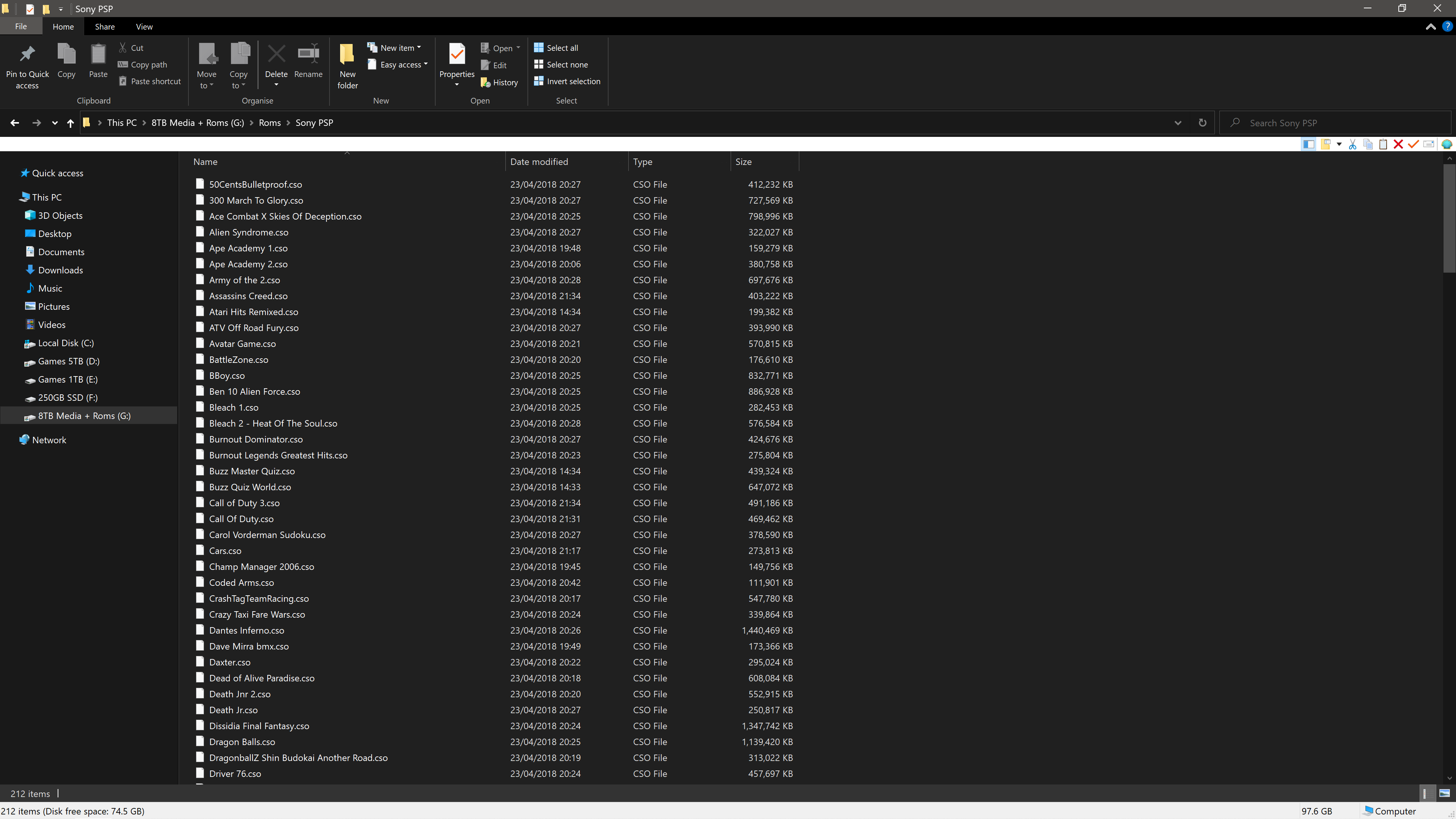Click the clipboard paste toolbar icon
The height and width of the screenshot is (819, 1456).
1382,144
